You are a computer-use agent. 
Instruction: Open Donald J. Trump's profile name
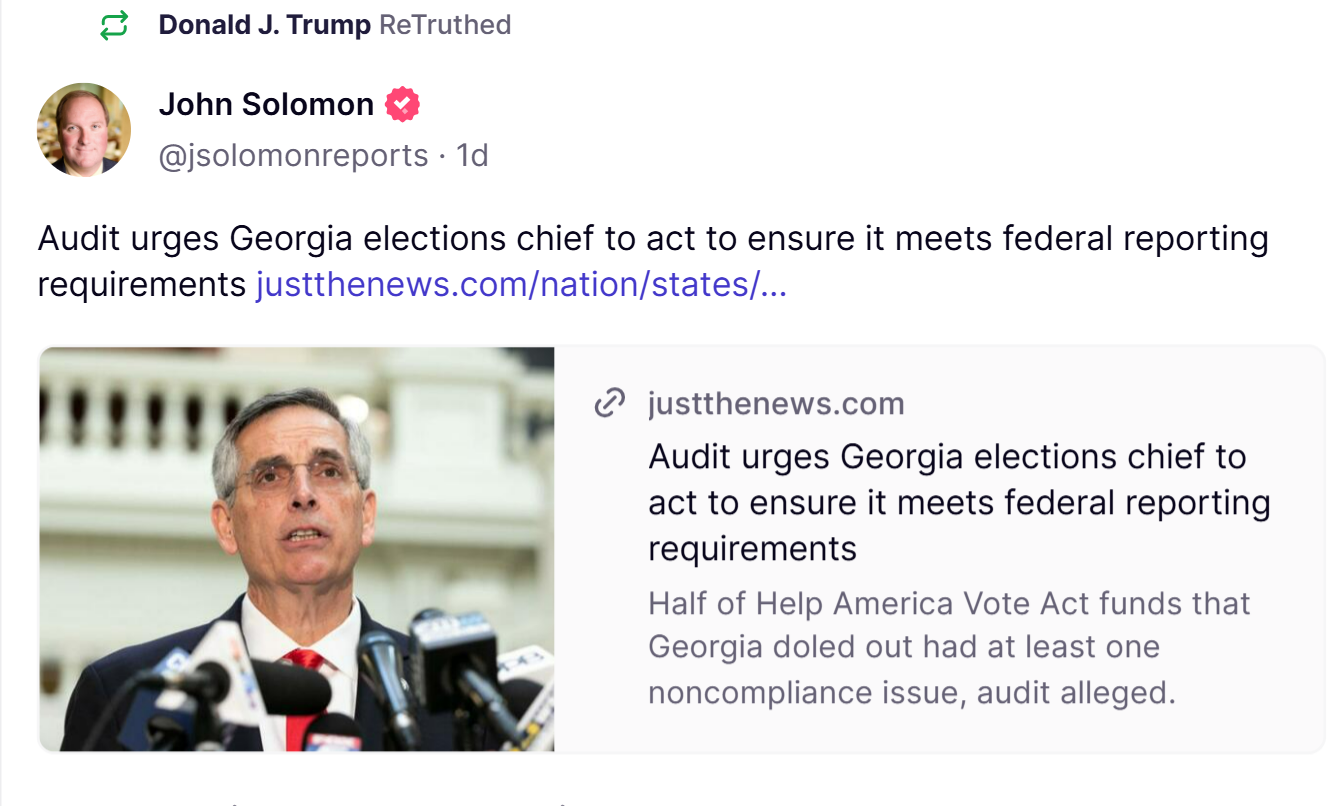[264, 25]
